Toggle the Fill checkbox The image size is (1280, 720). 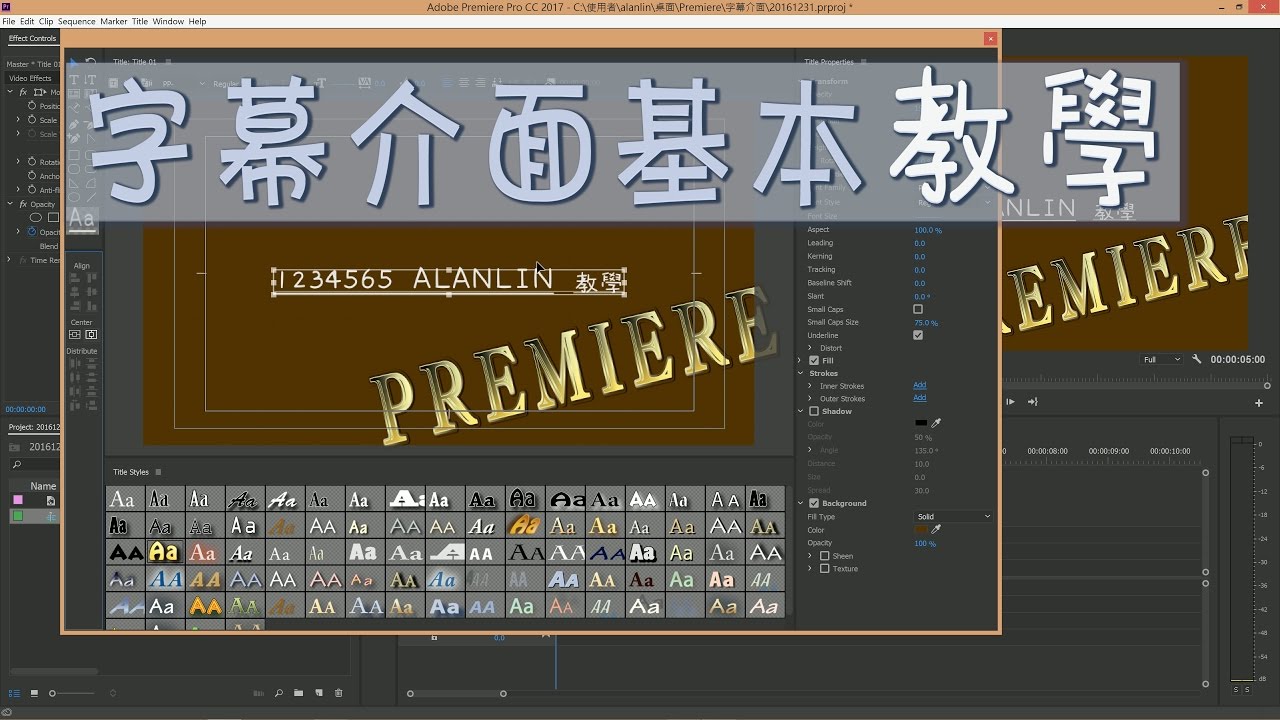coord(814,361)
